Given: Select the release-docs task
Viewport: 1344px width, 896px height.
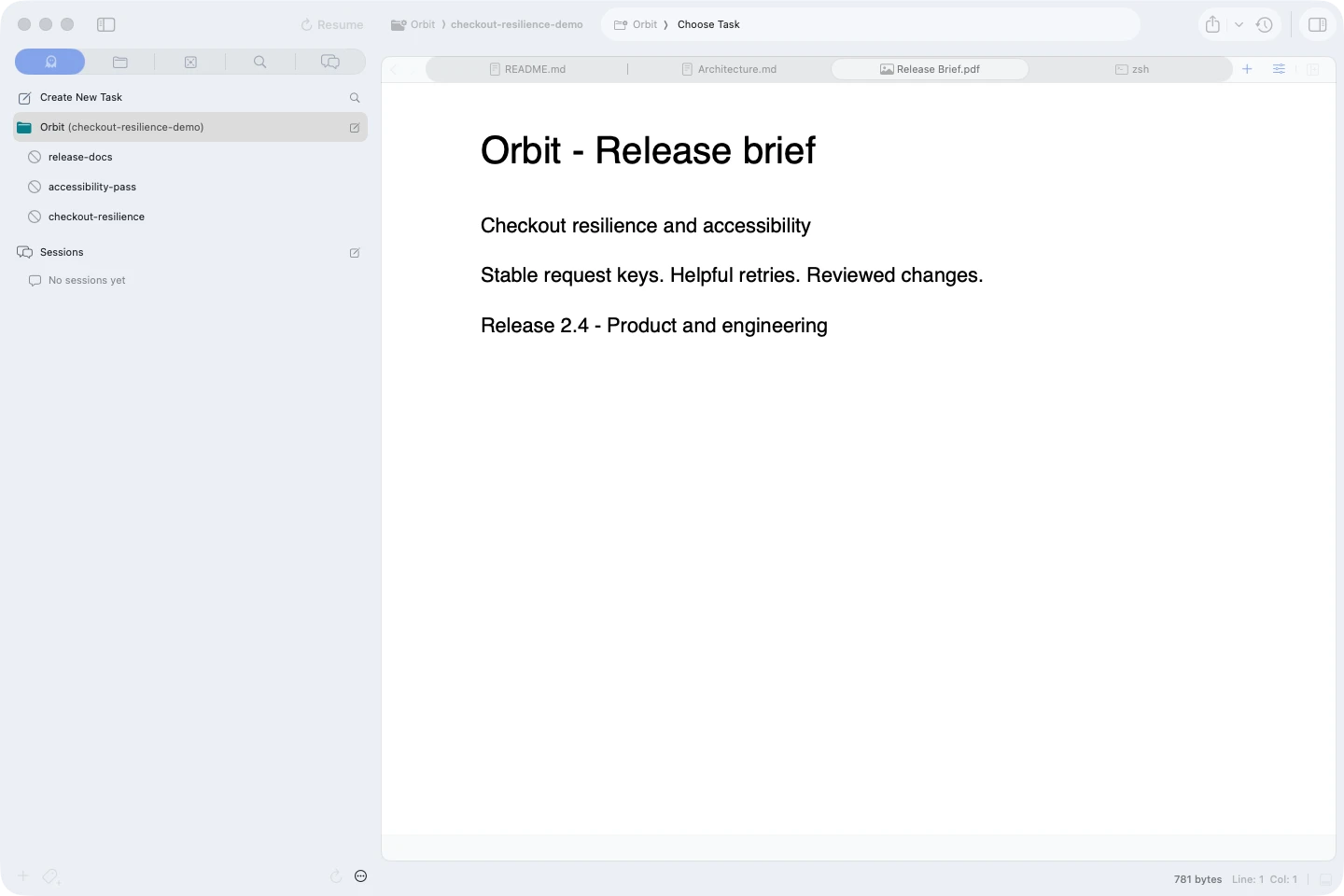Looking at the screenshot, I should (x=80, y=157).
